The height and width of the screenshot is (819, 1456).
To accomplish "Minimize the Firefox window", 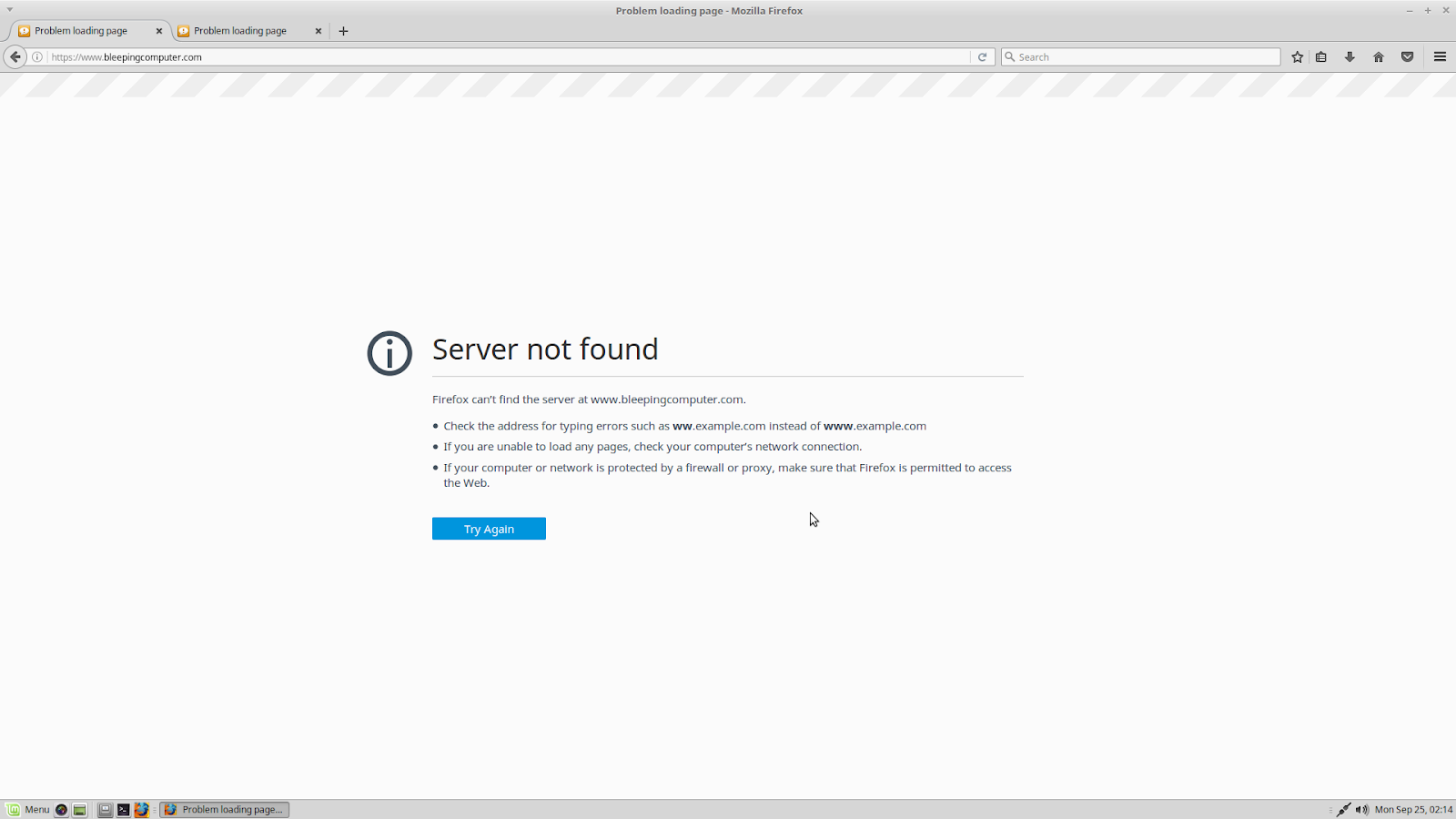I will coord(1410,11).
